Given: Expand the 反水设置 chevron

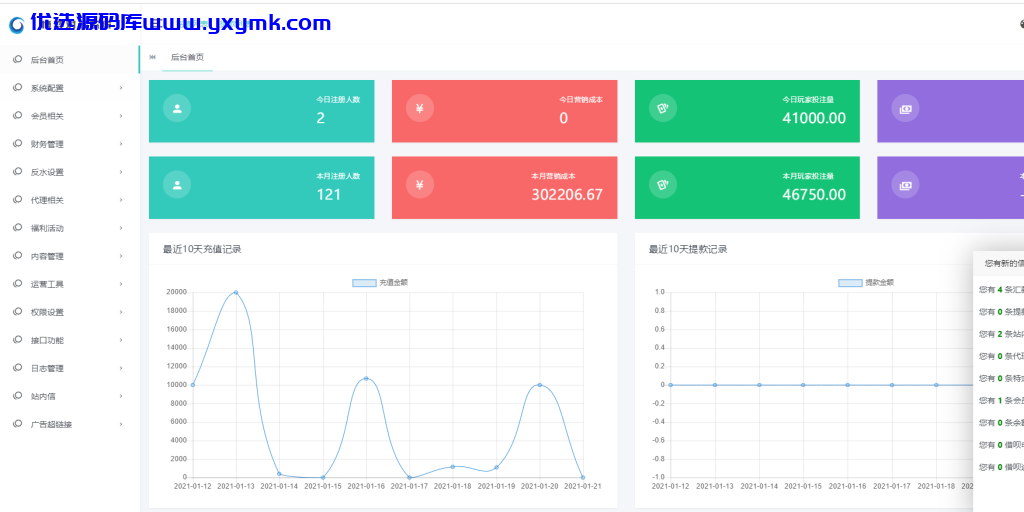Looking at the screenshot, I should pyautogui.click(x=121, y=172).
